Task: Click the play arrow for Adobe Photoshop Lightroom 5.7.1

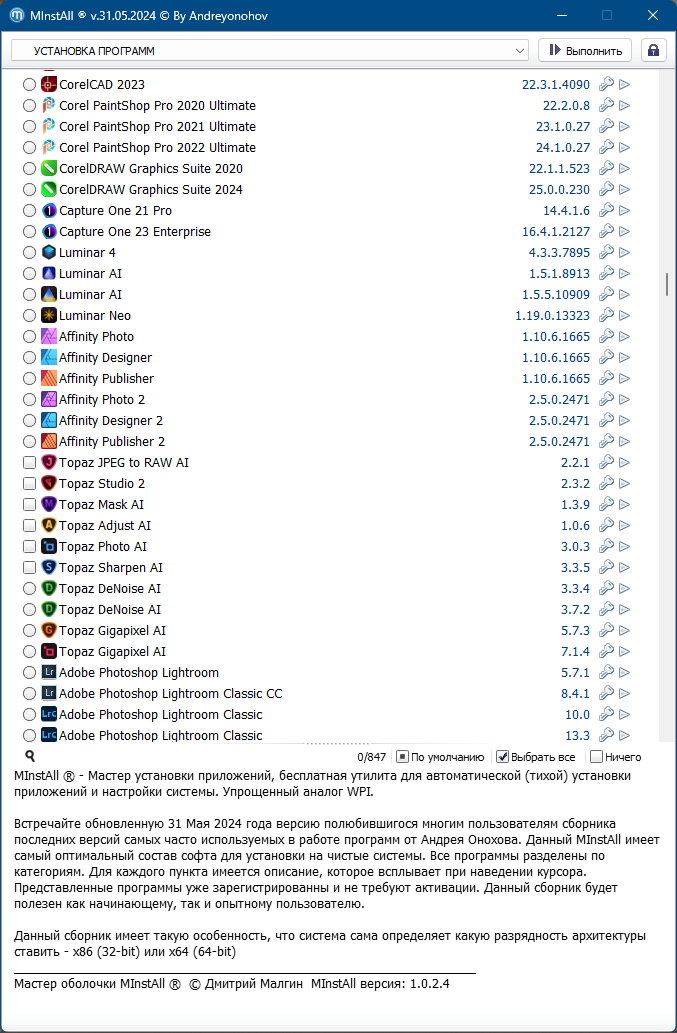Action: [624, 673]
